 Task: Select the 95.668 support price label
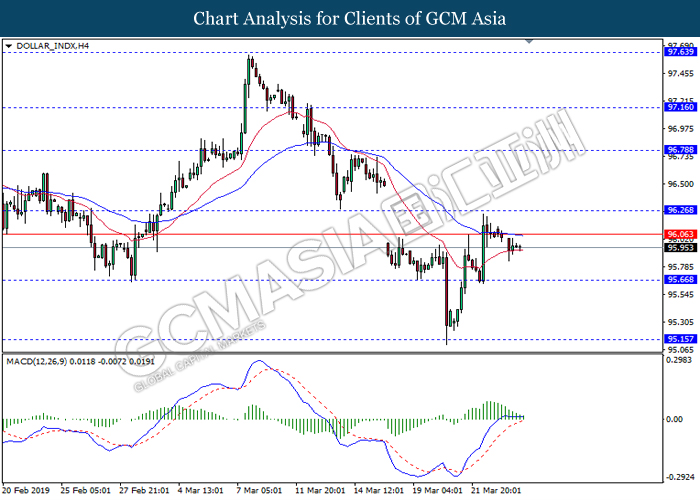(680, 280)
